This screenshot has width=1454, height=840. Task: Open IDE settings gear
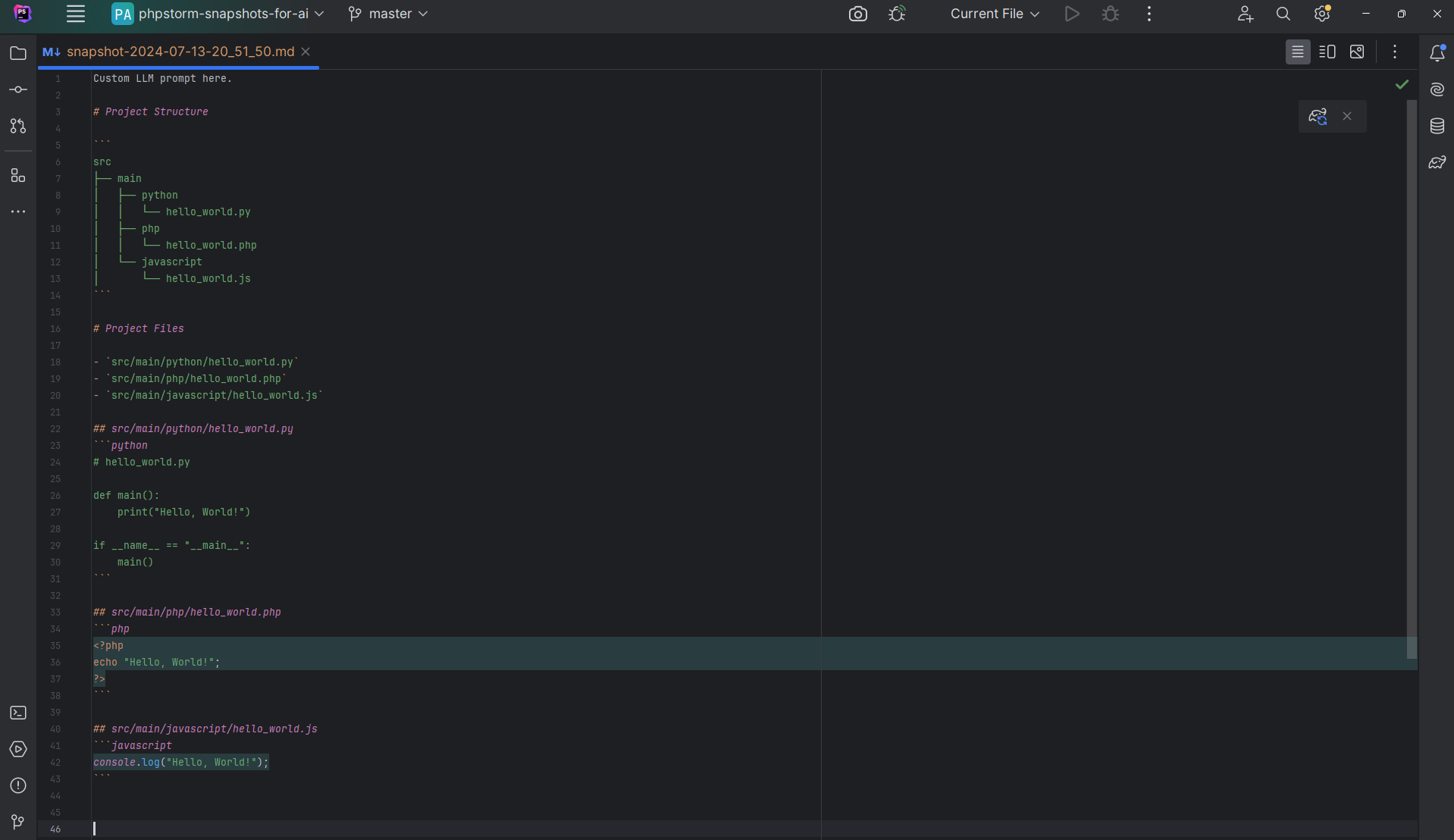[x=1322, y=14]
